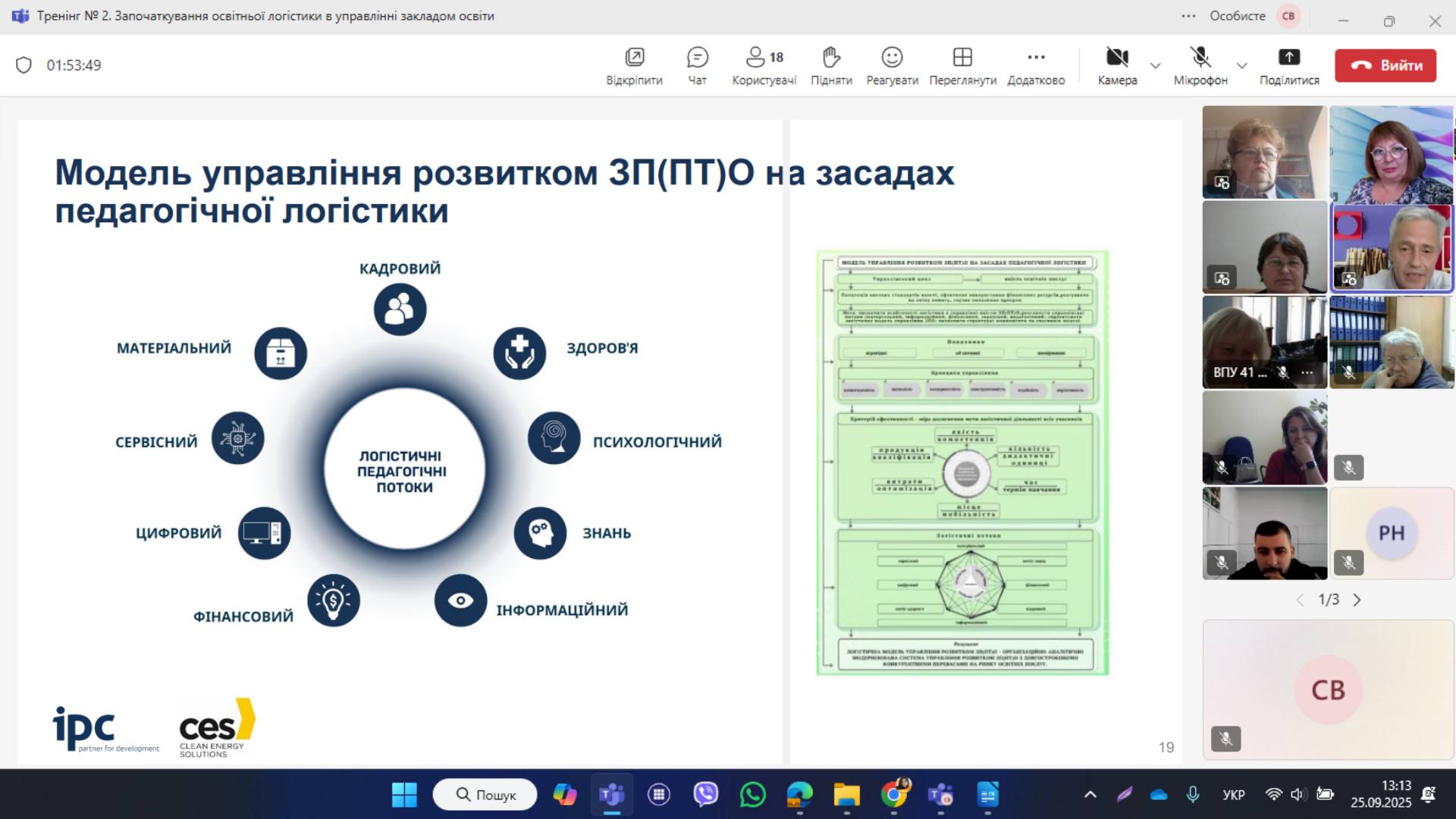Viewport: 1456px width, 819px height.
Task: Raise hand with the Підняти button
Action: pyautogui.click(x=831, y=65)
